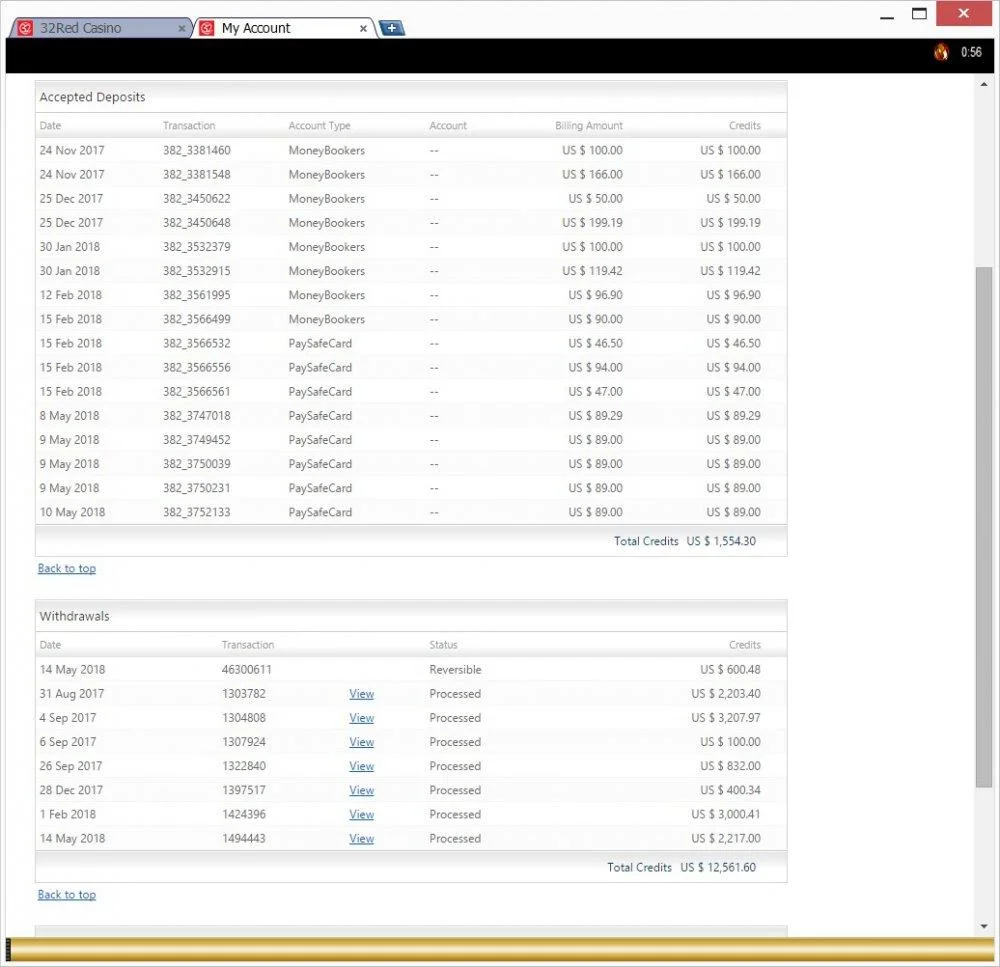Click the Reversible status of withdrawal 46300611
Screen dimensions: 1000x967
pyautogui.click(x=455, y=670)
